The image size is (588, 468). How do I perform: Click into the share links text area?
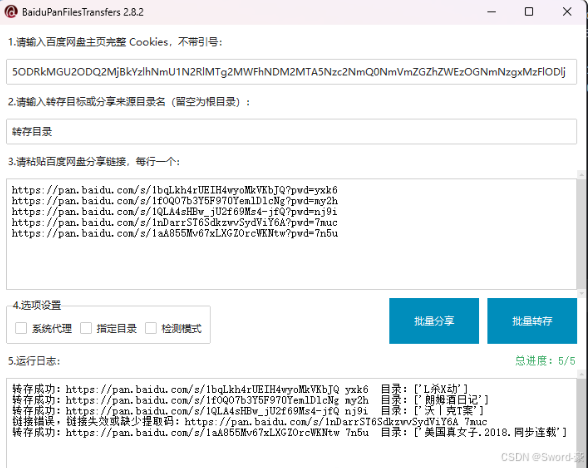(x=291, y=234)
